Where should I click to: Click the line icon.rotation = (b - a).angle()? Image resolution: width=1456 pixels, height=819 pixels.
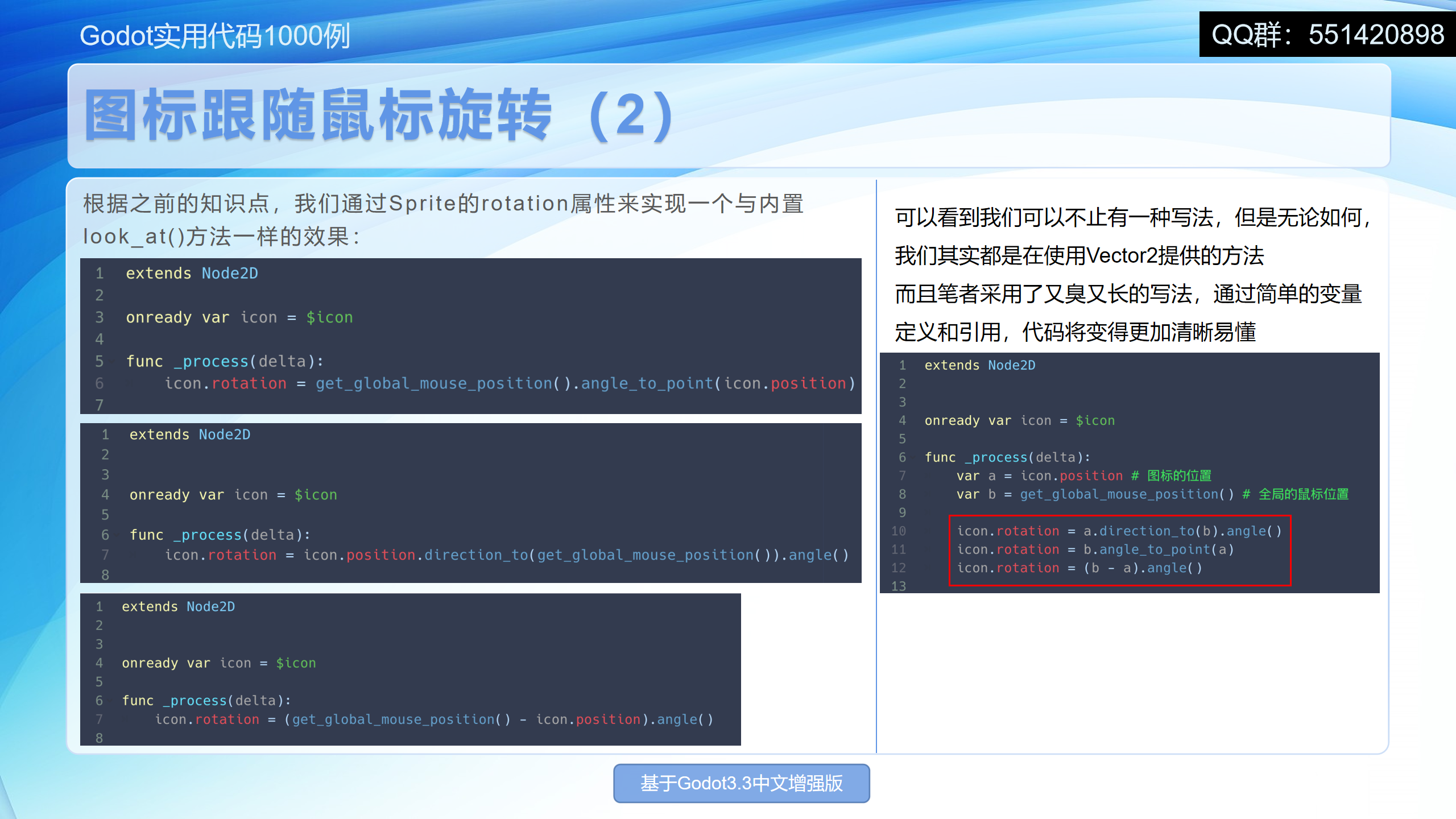[x=1079, y=568]
